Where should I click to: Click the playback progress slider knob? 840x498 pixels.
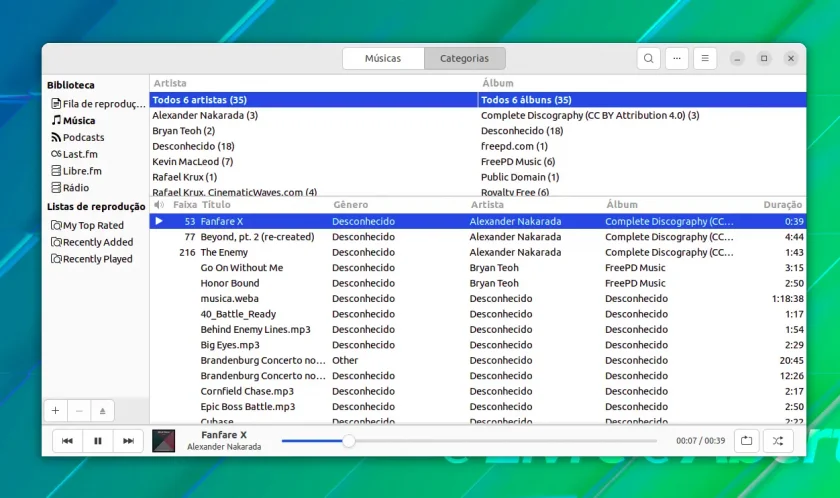(x=349, y=441)
